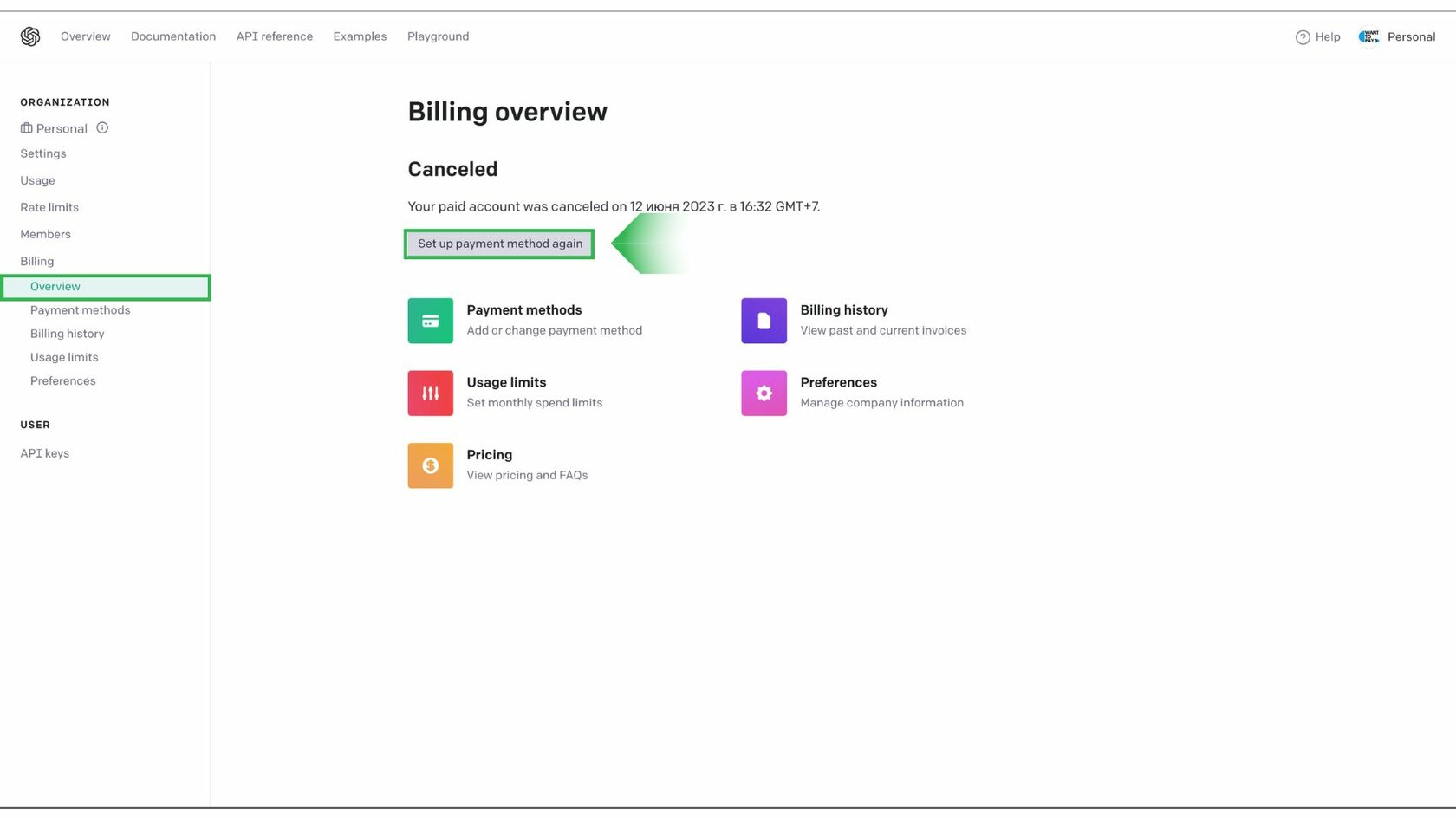Screen dimensions: 1456x819
Task: Open the purple Billing history document icon
Action: [764, 321]
